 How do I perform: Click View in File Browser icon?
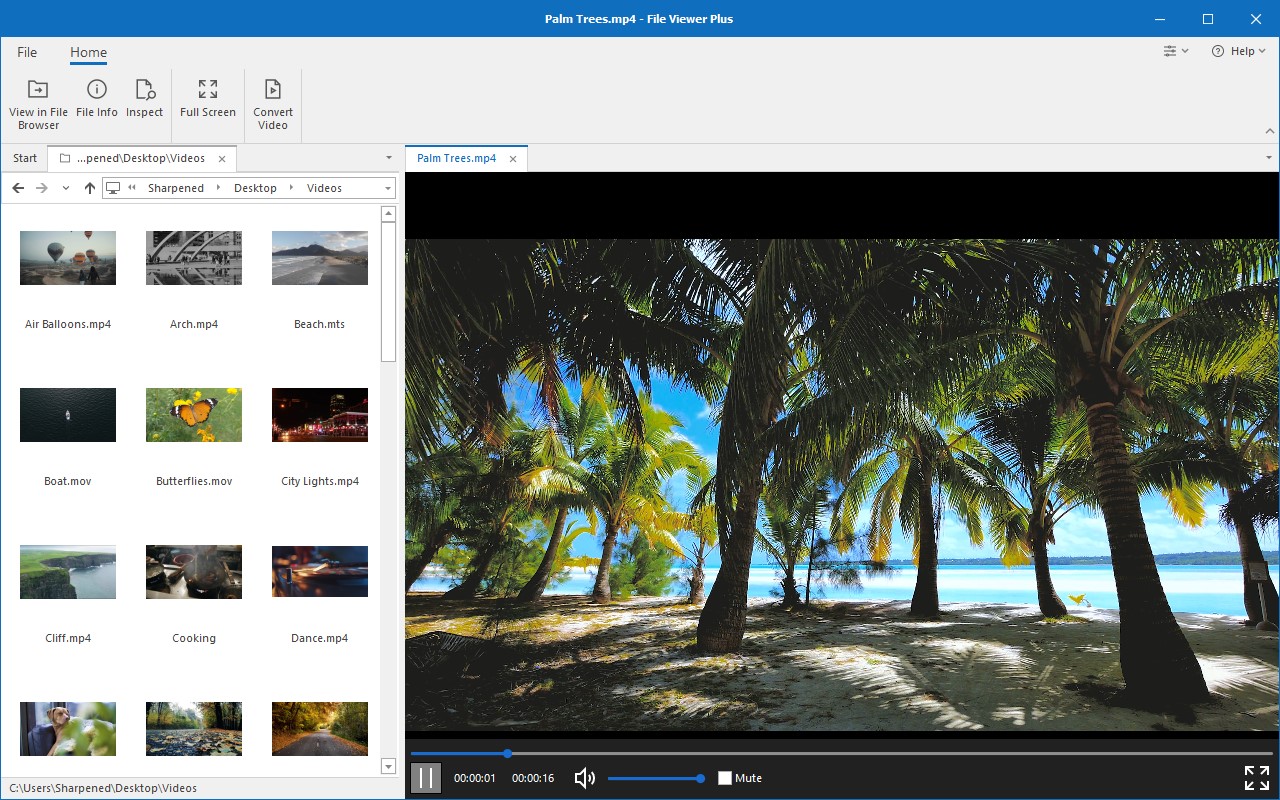pyautogui.click(x=38, y=90)
